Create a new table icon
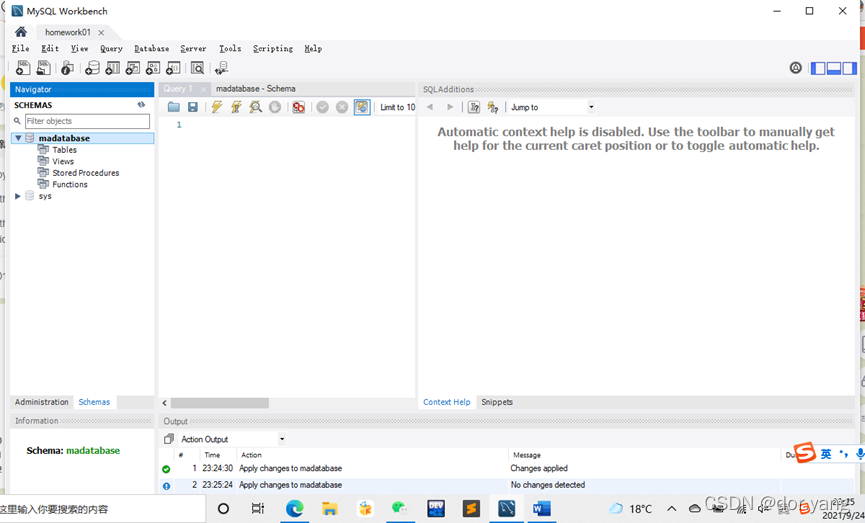The height and width of the screenshot is (523, 865). 113,68
